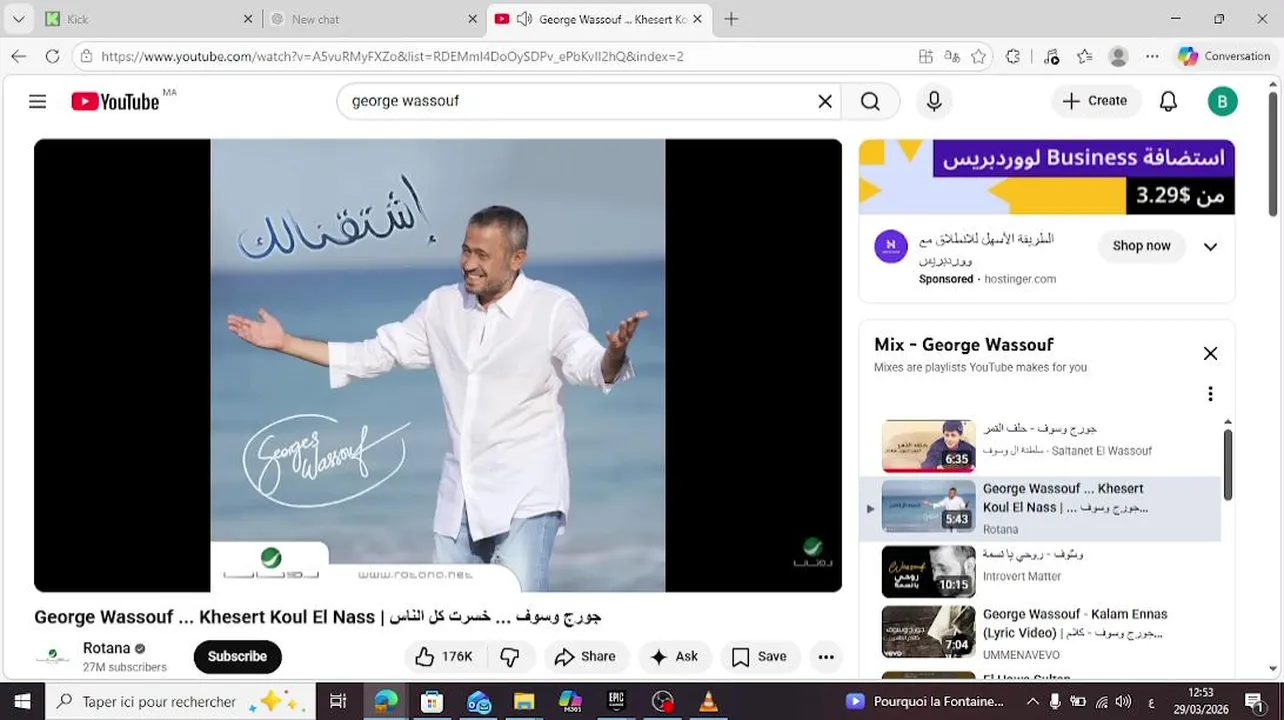1284x720 pixels.
Task: Open the Mix playlist three-dot options
Action: 1210,394
